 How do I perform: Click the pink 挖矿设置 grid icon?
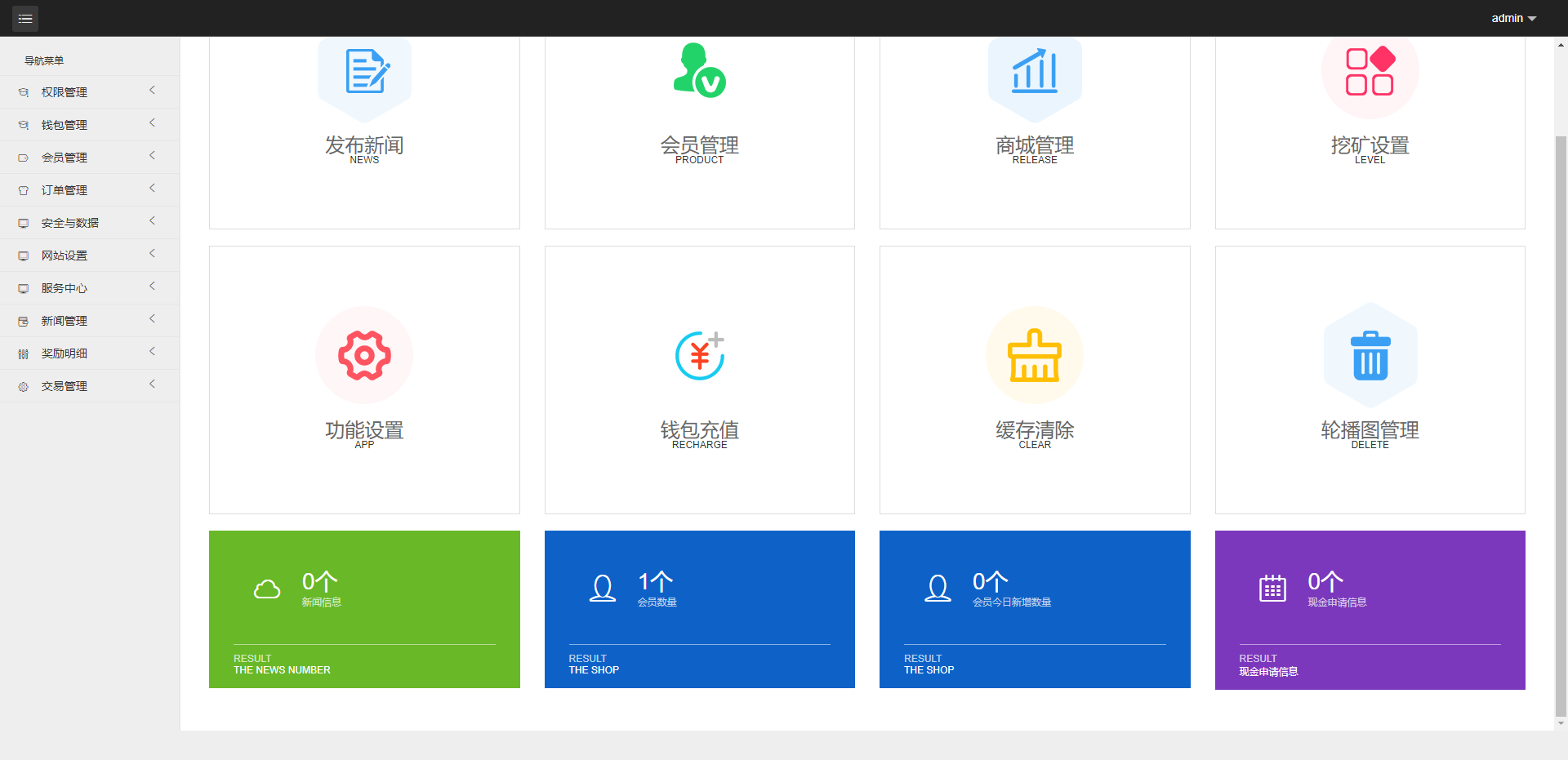tap(1370, 72)
